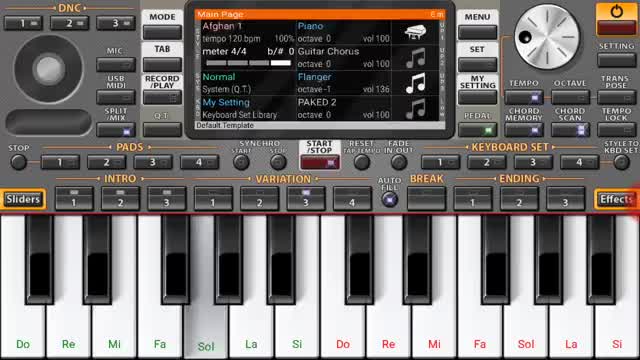Click the ribbon strip below the joystick
640x360 pixels.
pyautogui.click(x=49, y=122)
